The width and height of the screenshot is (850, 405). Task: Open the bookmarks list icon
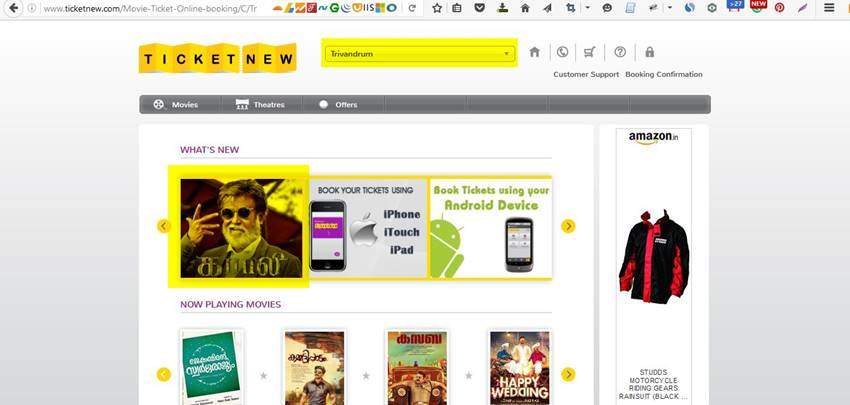457,8
